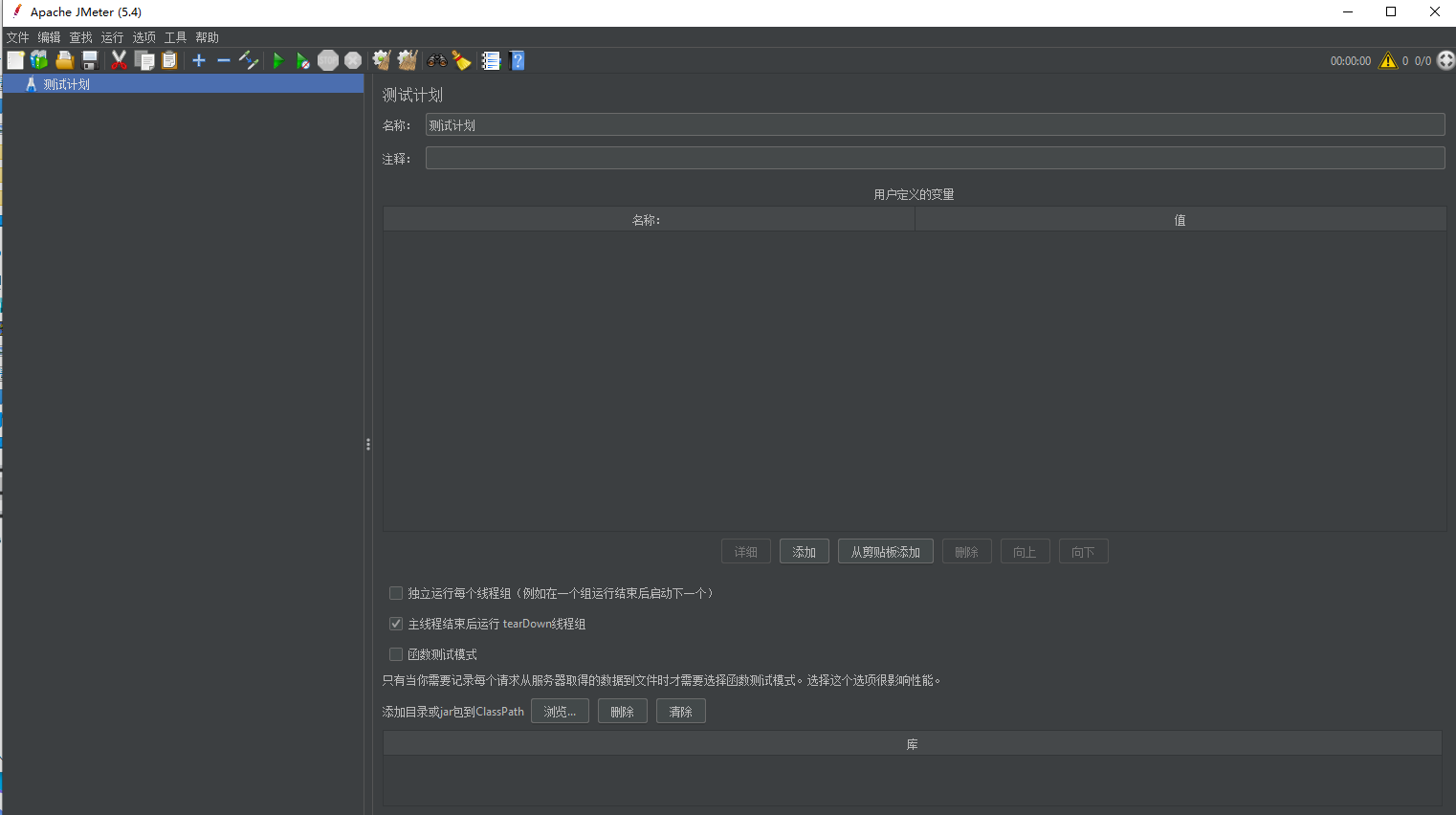
Task: Click the 详细 button
Action: click(746, 552)
